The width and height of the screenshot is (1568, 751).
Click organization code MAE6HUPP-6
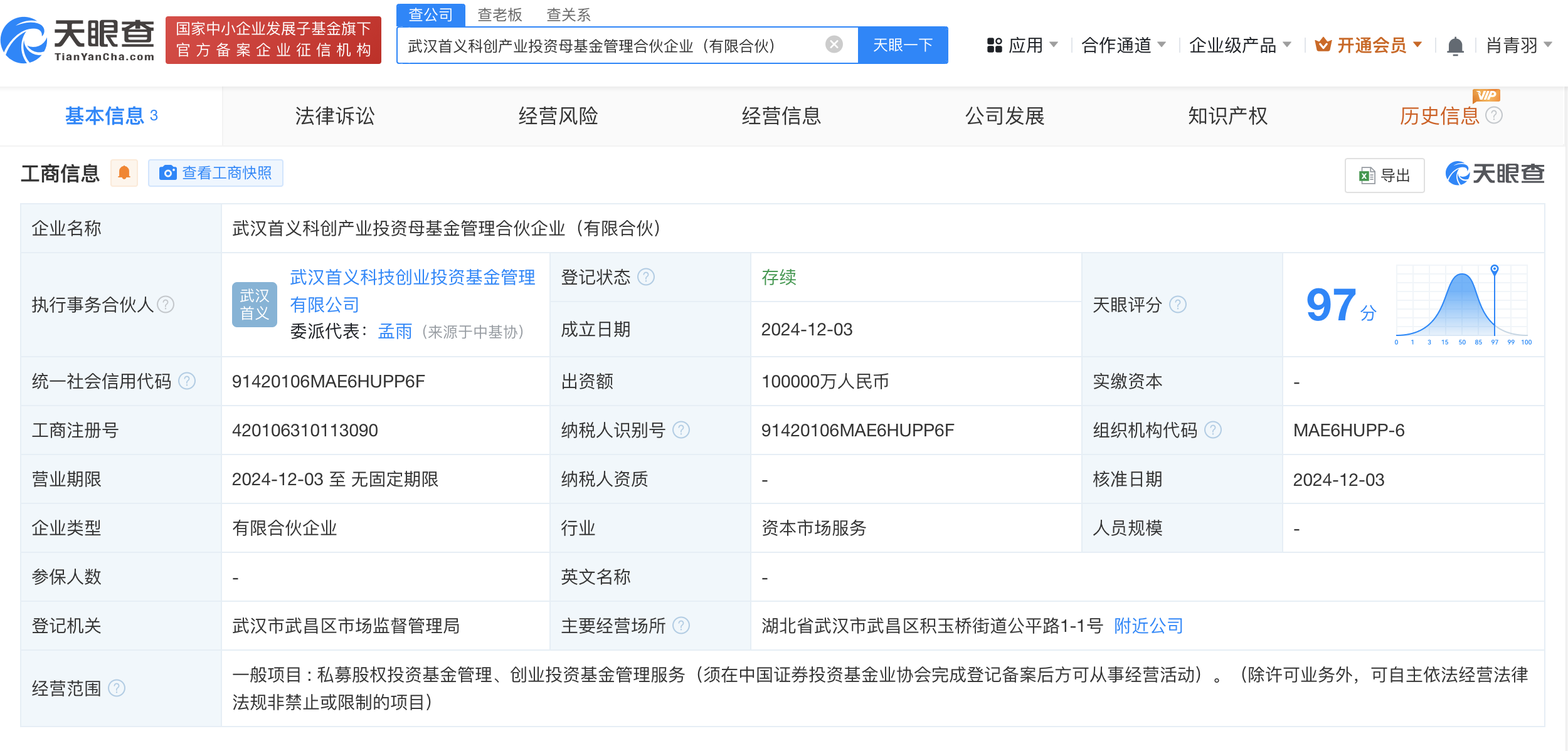tap(1348, 430)
